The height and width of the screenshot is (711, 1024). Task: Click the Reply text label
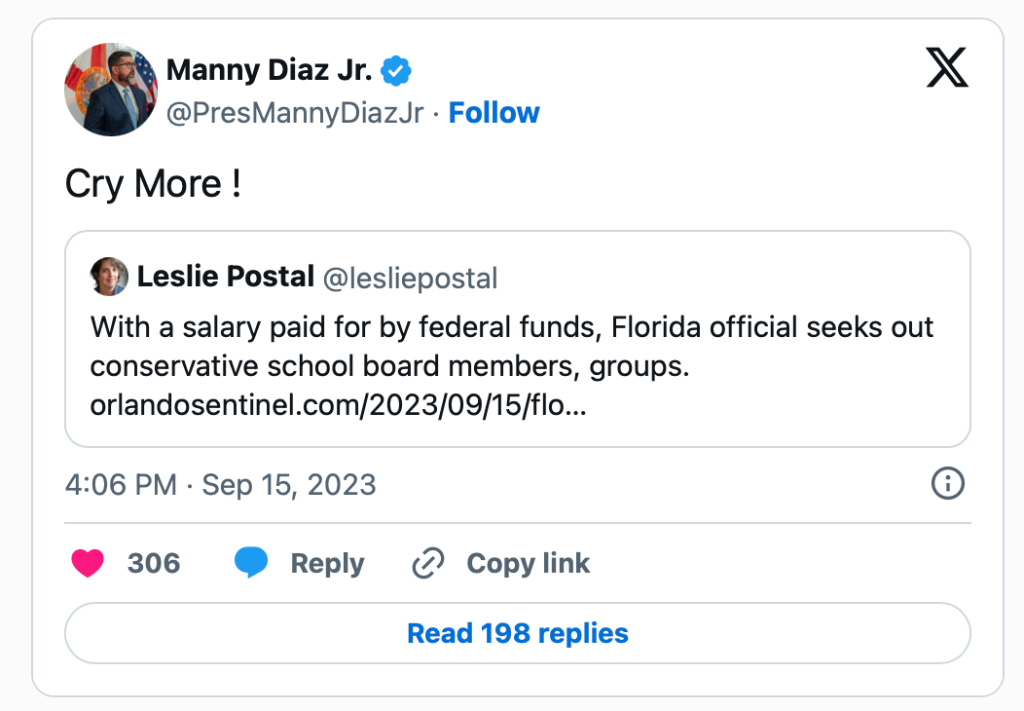tap(327, 564)
